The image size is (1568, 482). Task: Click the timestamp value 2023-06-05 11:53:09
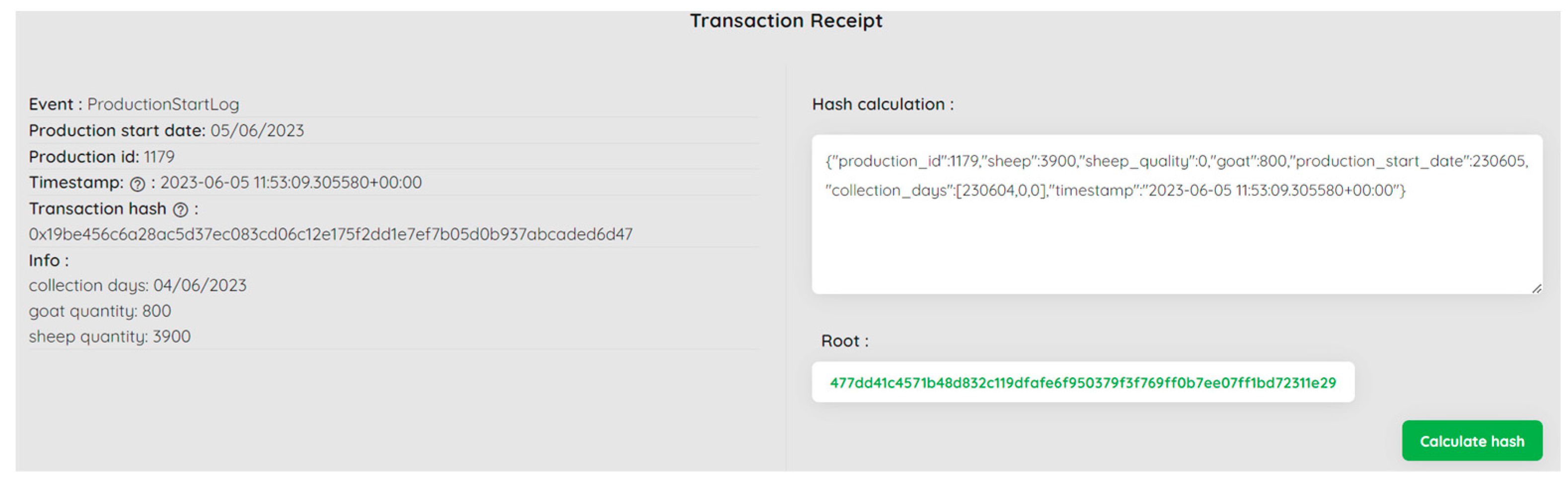point(291,183)
